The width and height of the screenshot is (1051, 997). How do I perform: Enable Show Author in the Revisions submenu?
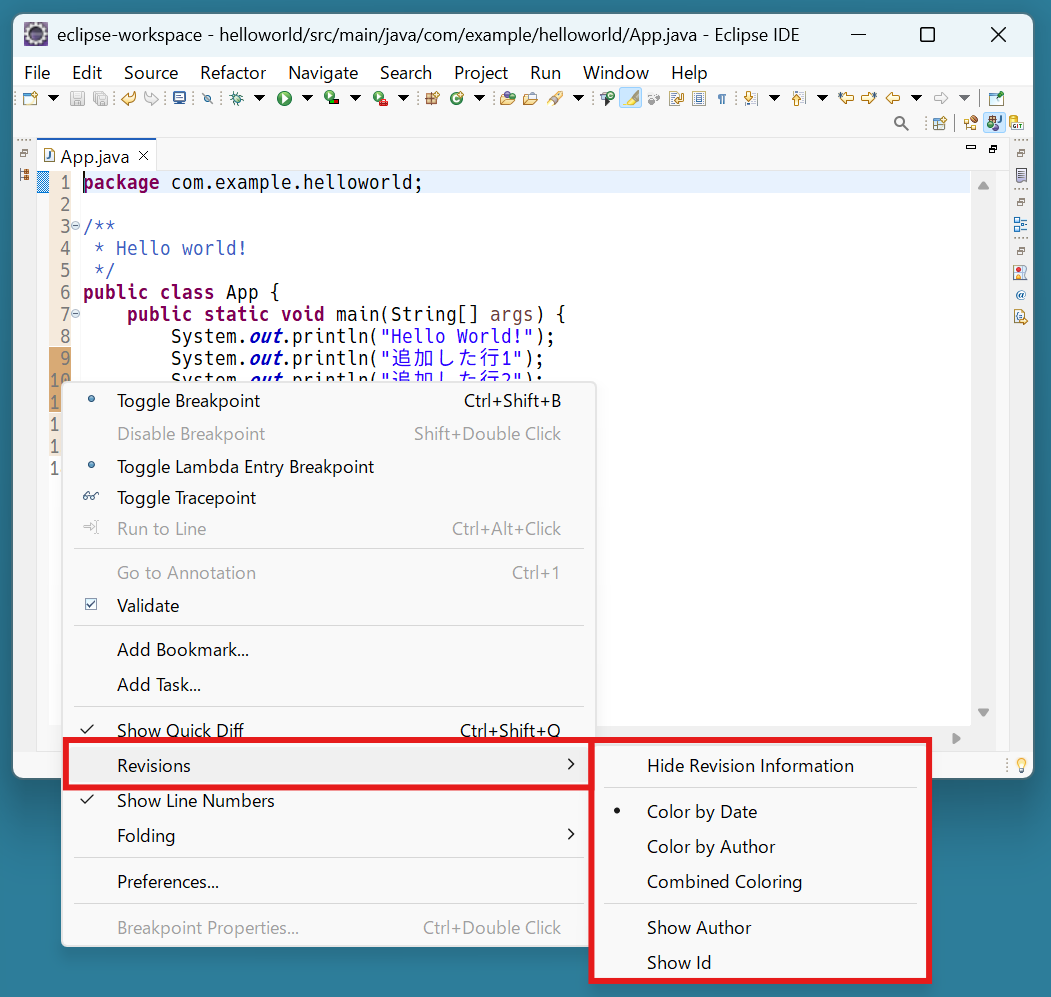point(698,927)
